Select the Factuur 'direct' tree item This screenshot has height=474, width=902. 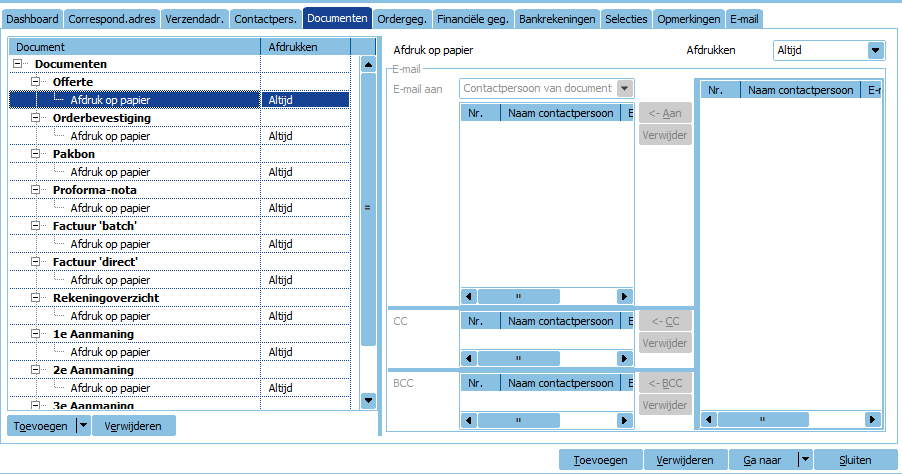pyautogui.click(x=95, y=262)
